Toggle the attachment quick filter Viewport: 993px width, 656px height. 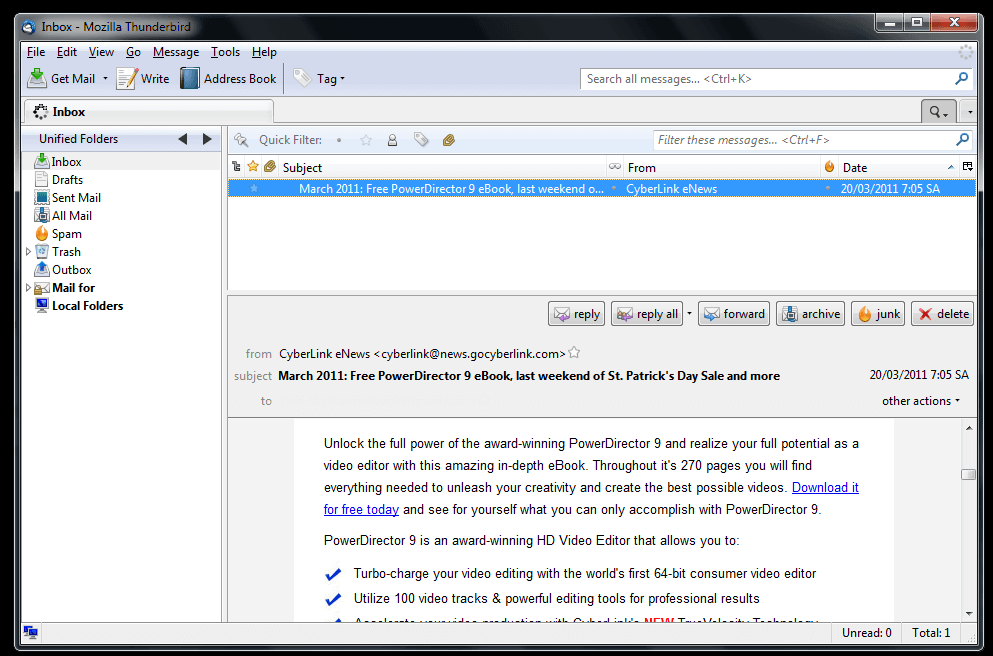coord(449,140)
